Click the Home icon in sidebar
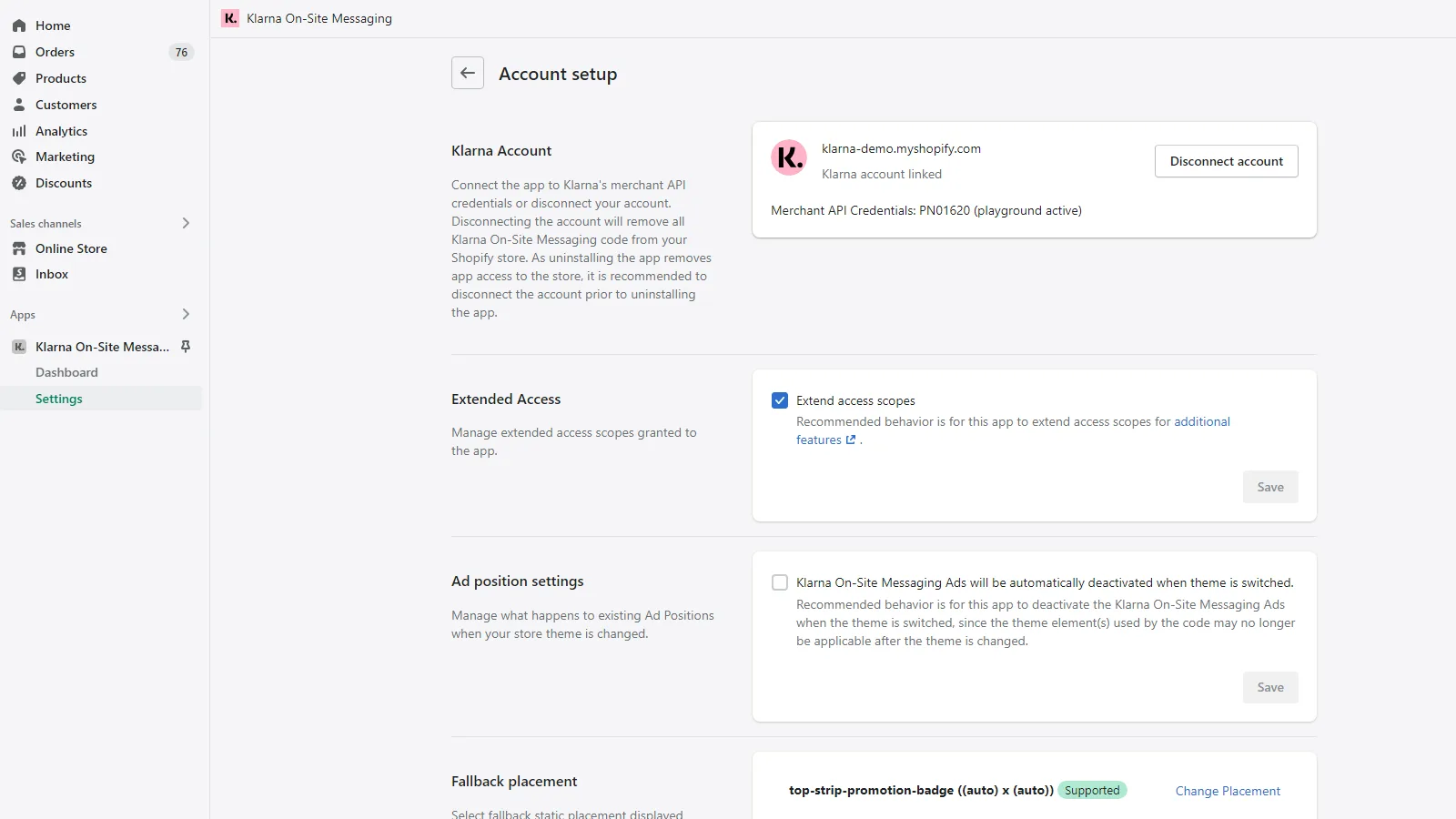The height and width of the screenshot is (819, 1456). 19,25
